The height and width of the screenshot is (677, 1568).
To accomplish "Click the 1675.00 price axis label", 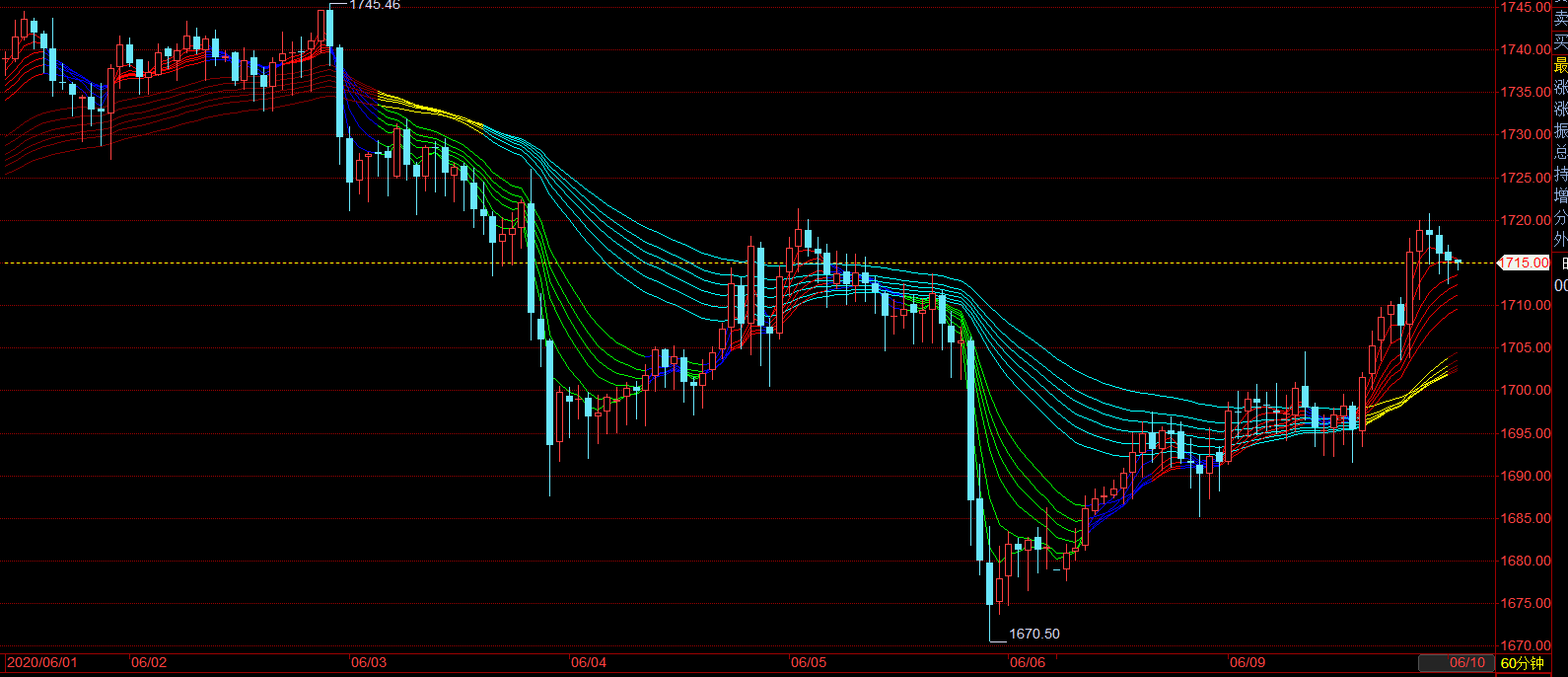I will (x=1526, y=603).
